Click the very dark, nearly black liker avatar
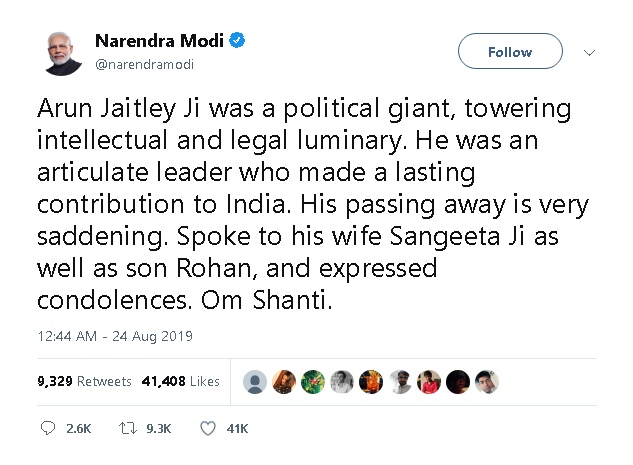 tap(458, 382)
